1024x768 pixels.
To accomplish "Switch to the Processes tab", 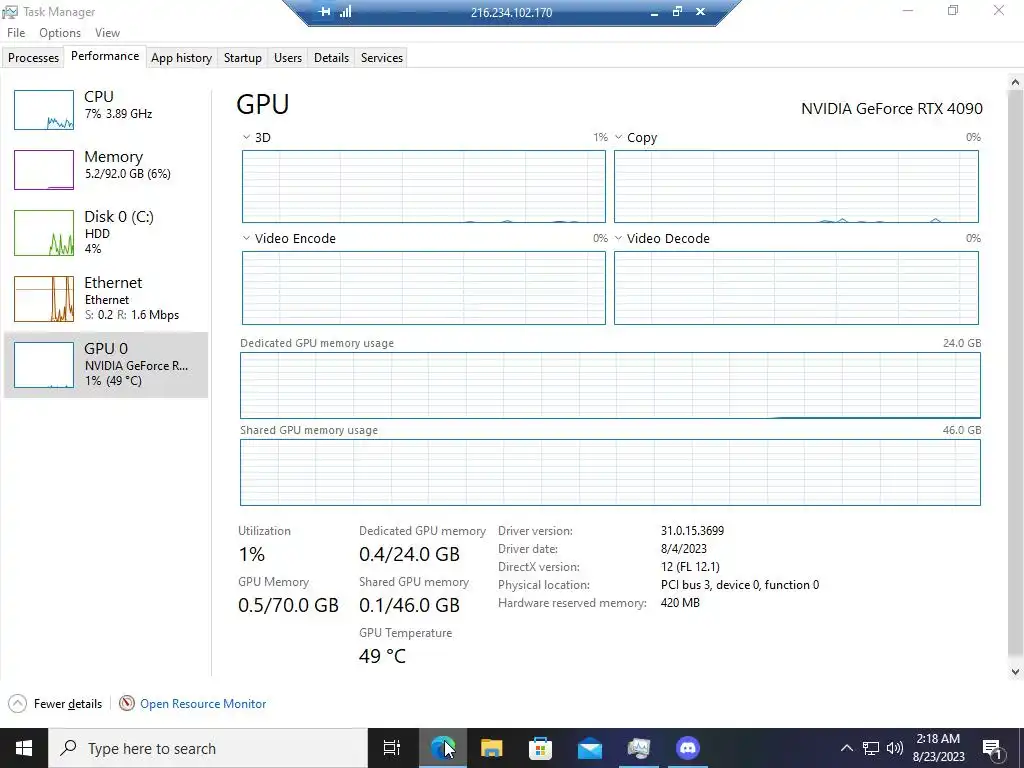I will click(33, 57).
